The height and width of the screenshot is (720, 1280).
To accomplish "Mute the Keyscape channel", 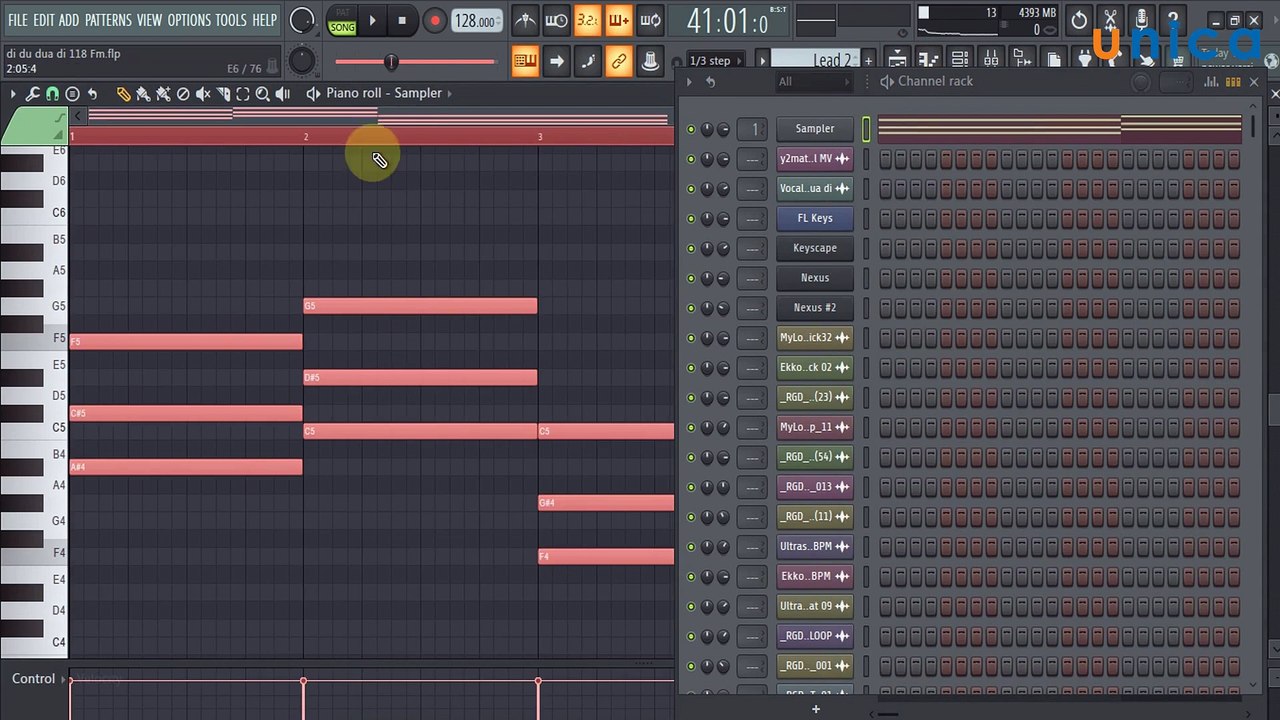I will [691, 248].
